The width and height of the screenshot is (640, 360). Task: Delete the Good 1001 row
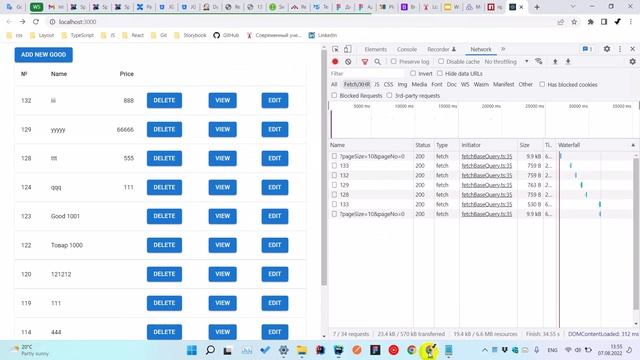click(x=164, y=216)
